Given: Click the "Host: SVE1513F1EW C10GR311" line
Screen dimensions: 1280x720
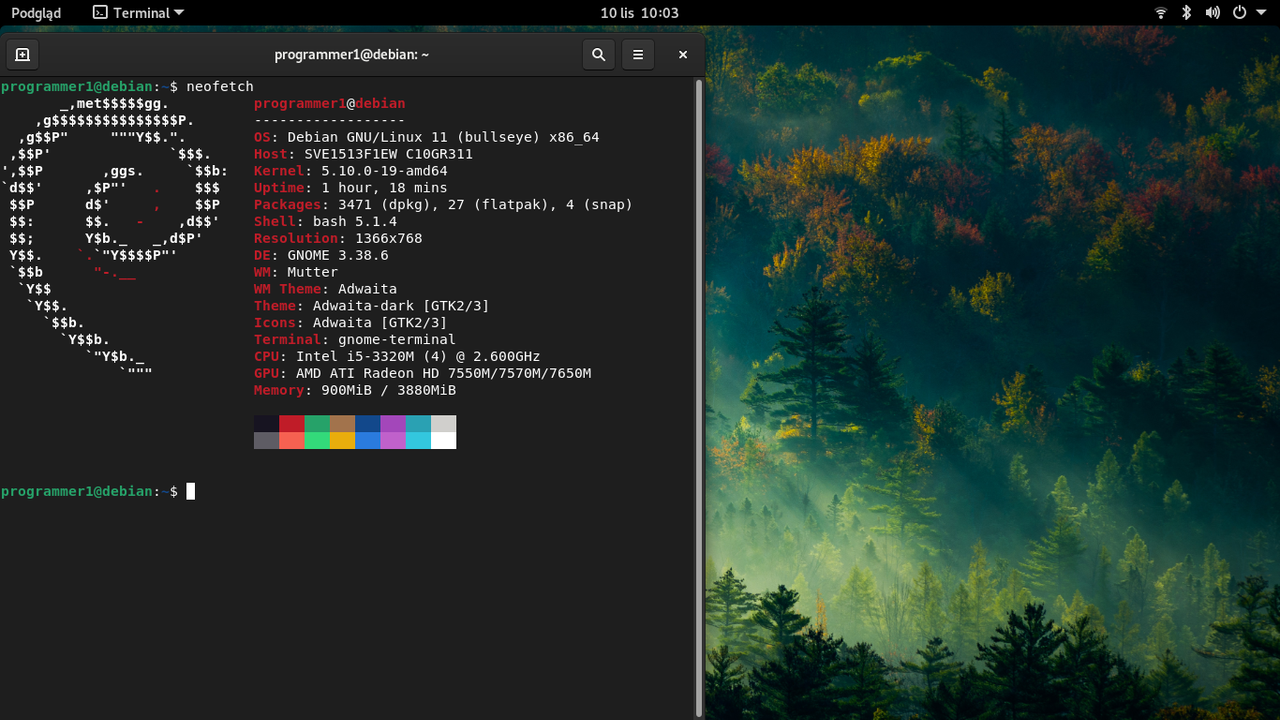Looking at the screenshot, I should pos(364,154).
